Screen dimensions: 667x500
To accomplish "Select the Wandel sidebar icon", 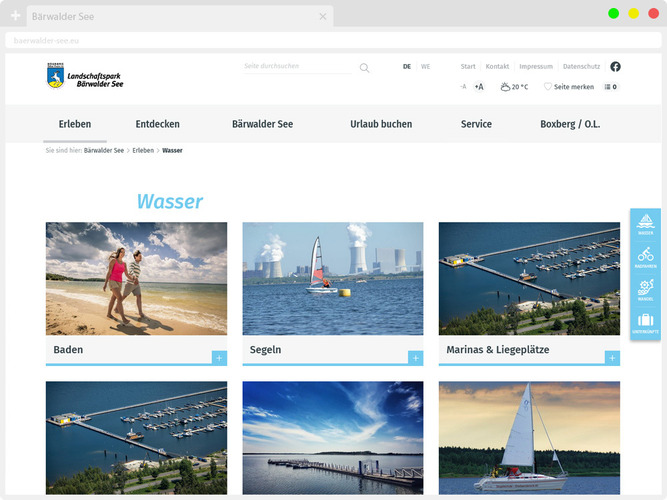I will click(645, 290).
